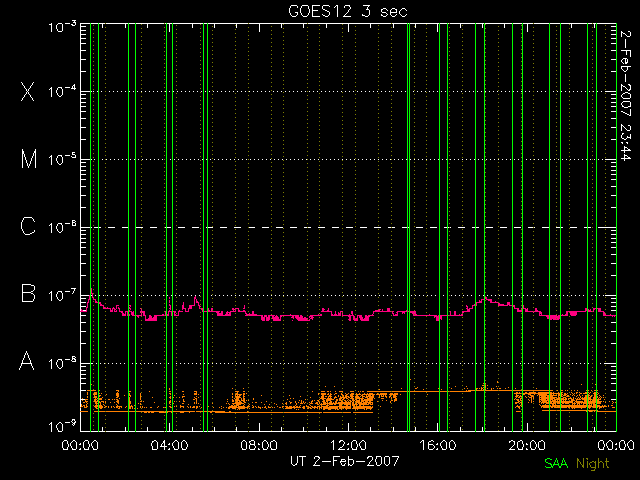
Task: Click the pink flux peak near 18:00
Action: [486, 299]
